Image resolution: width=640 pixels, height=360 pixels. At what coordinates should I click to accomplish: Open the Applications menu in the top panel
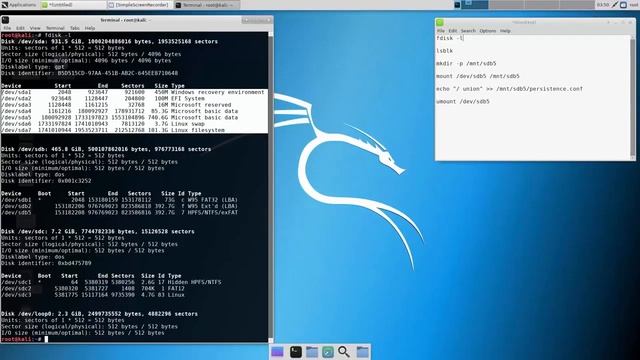click(x=19, y=5)
